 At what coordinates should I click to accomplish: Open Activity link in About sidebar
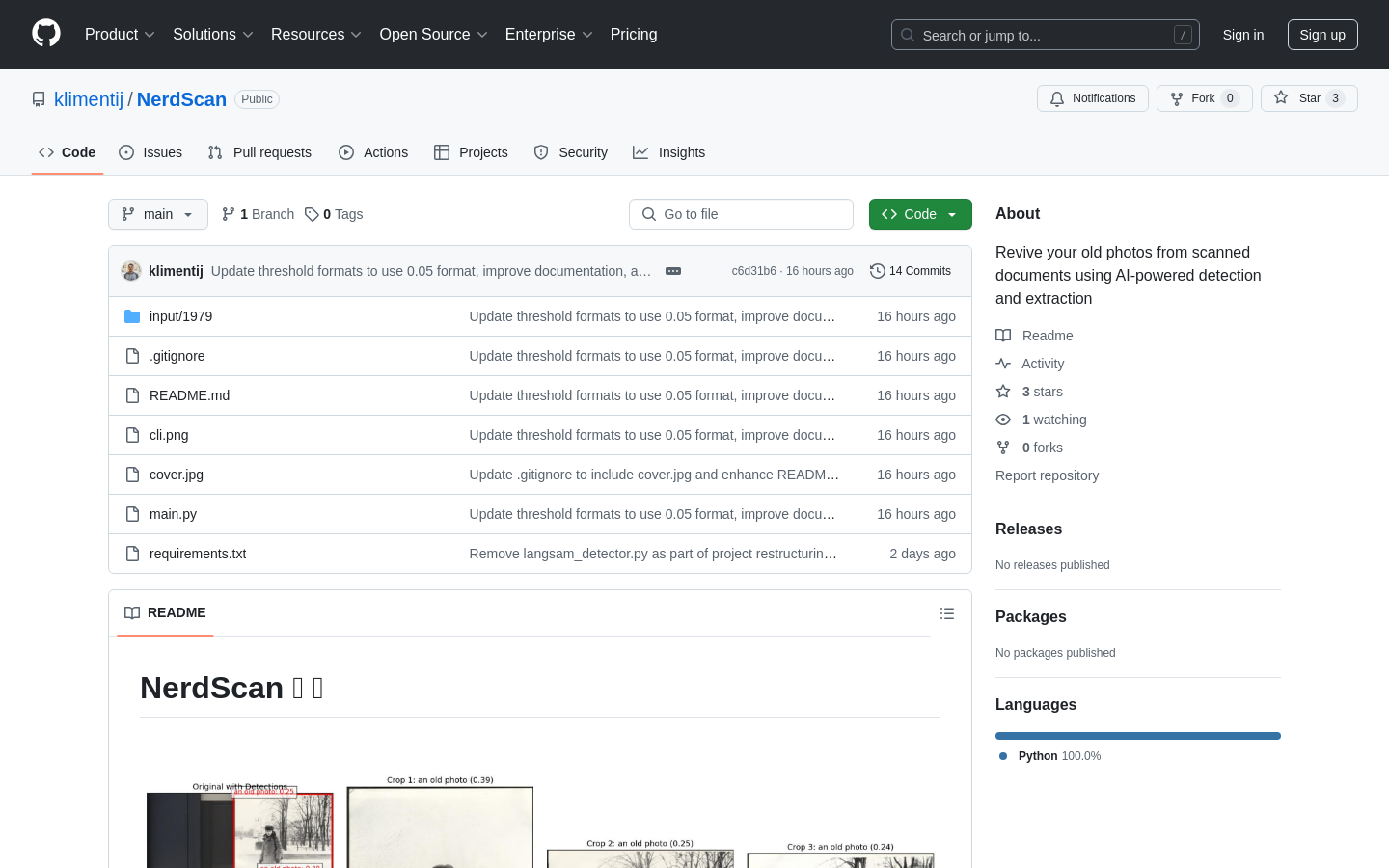point(1030,364)
